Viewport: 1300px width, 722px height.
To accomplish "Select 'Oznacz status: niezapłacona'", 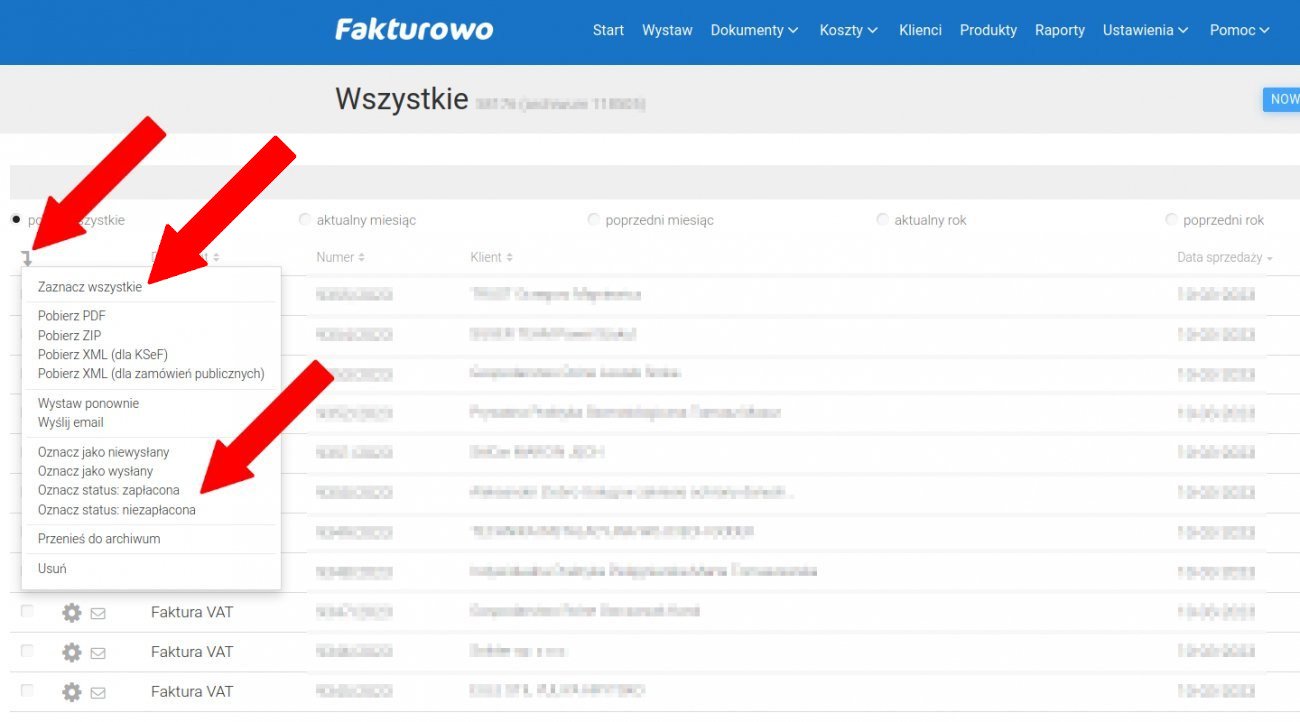I will 117,510.
